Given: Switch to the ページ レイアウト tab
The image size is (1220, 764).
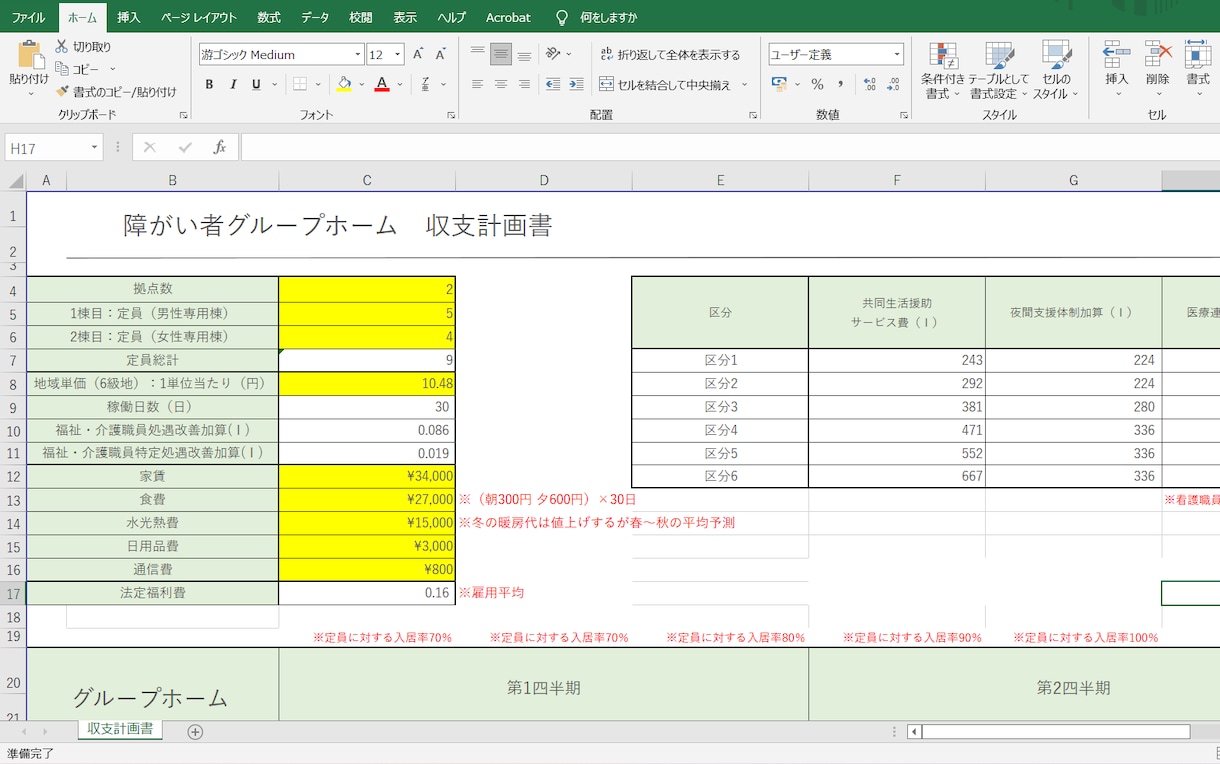Looking at the screenshot, I should point(199,17).
